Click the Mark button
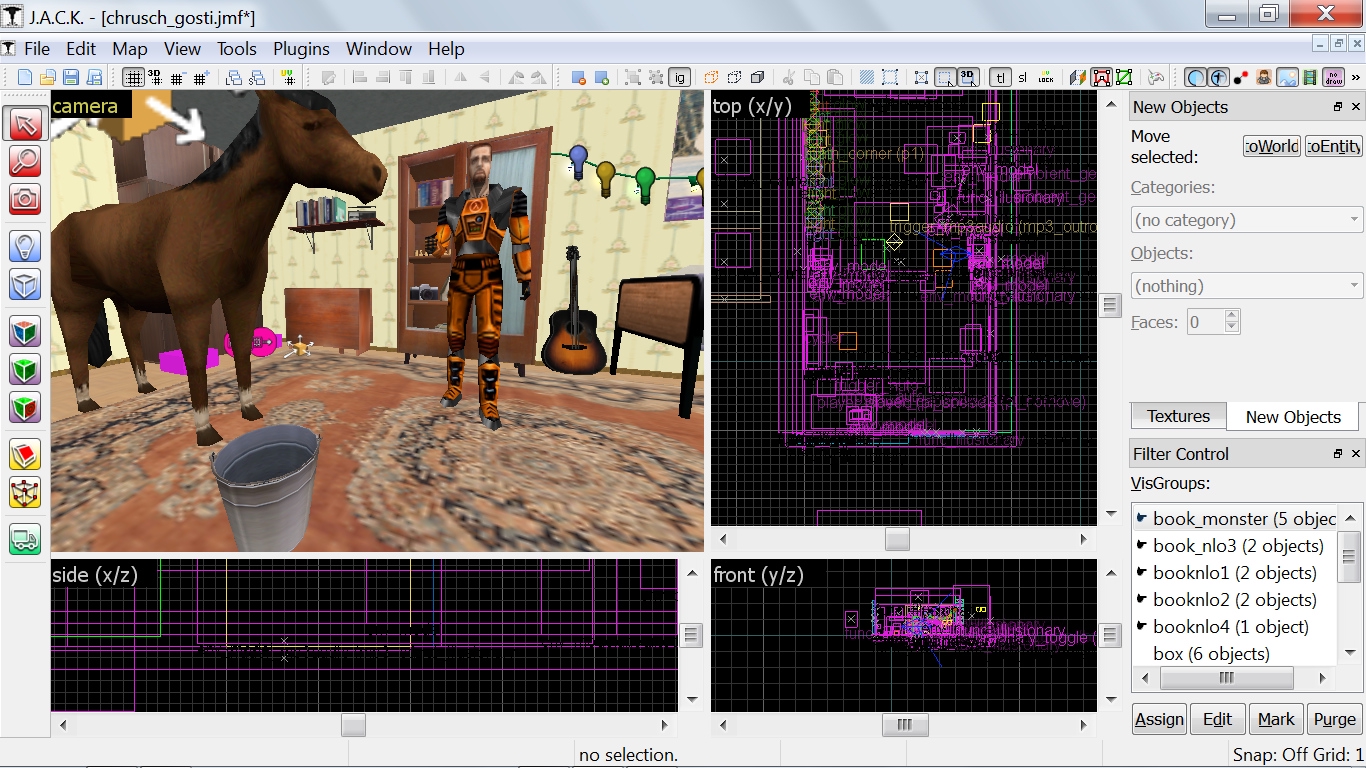Screen dimensions: 1366x768 (x=1276, y=719)
